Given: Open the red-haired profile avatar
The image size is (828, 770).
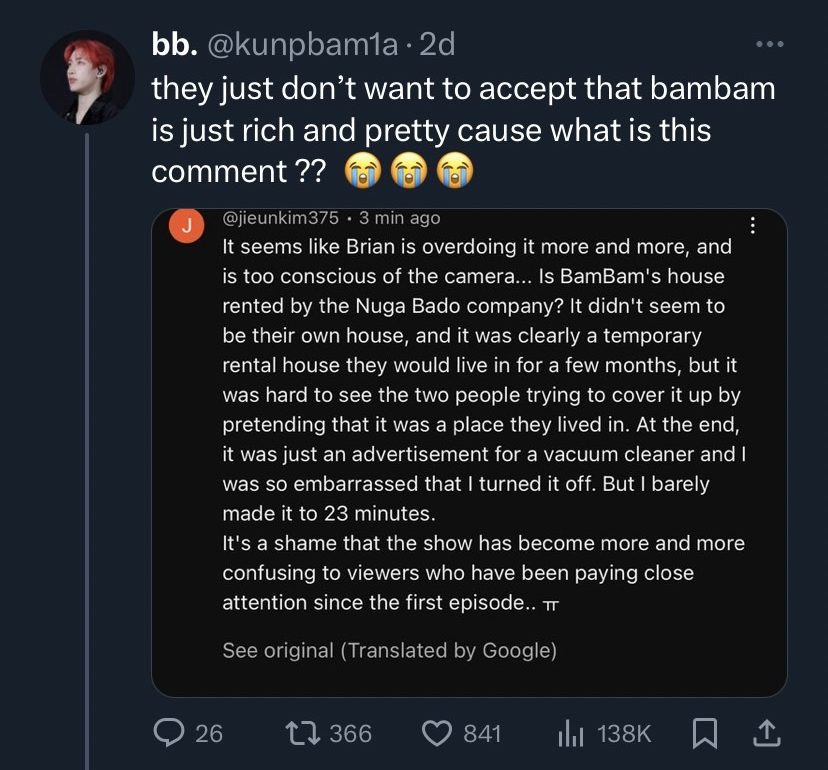Looking at the screenshot, I should pyautogui.click(x=88, y=78).
